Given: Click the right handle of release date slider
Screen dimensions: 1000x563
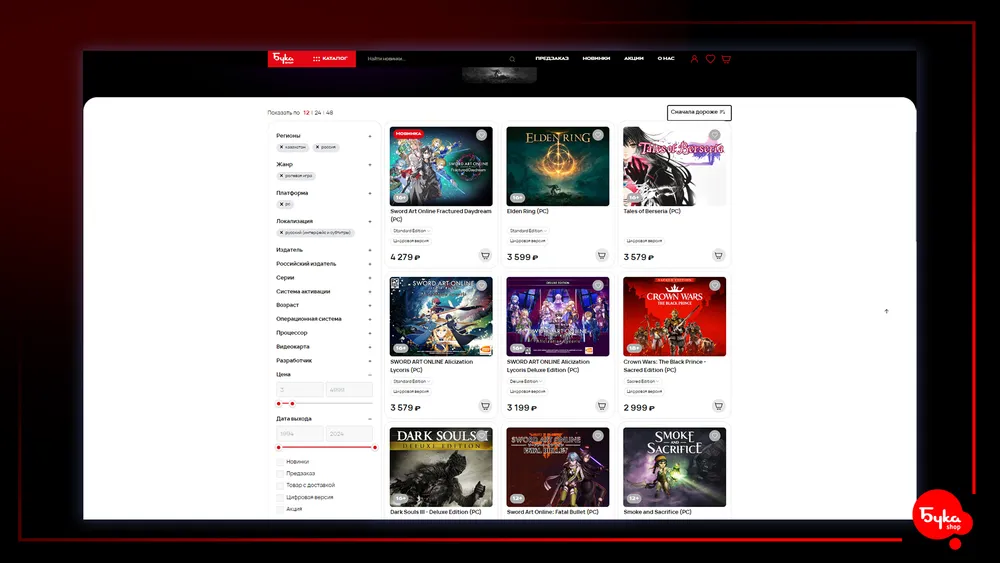Looking at the screenshot, I should (375, 447).
